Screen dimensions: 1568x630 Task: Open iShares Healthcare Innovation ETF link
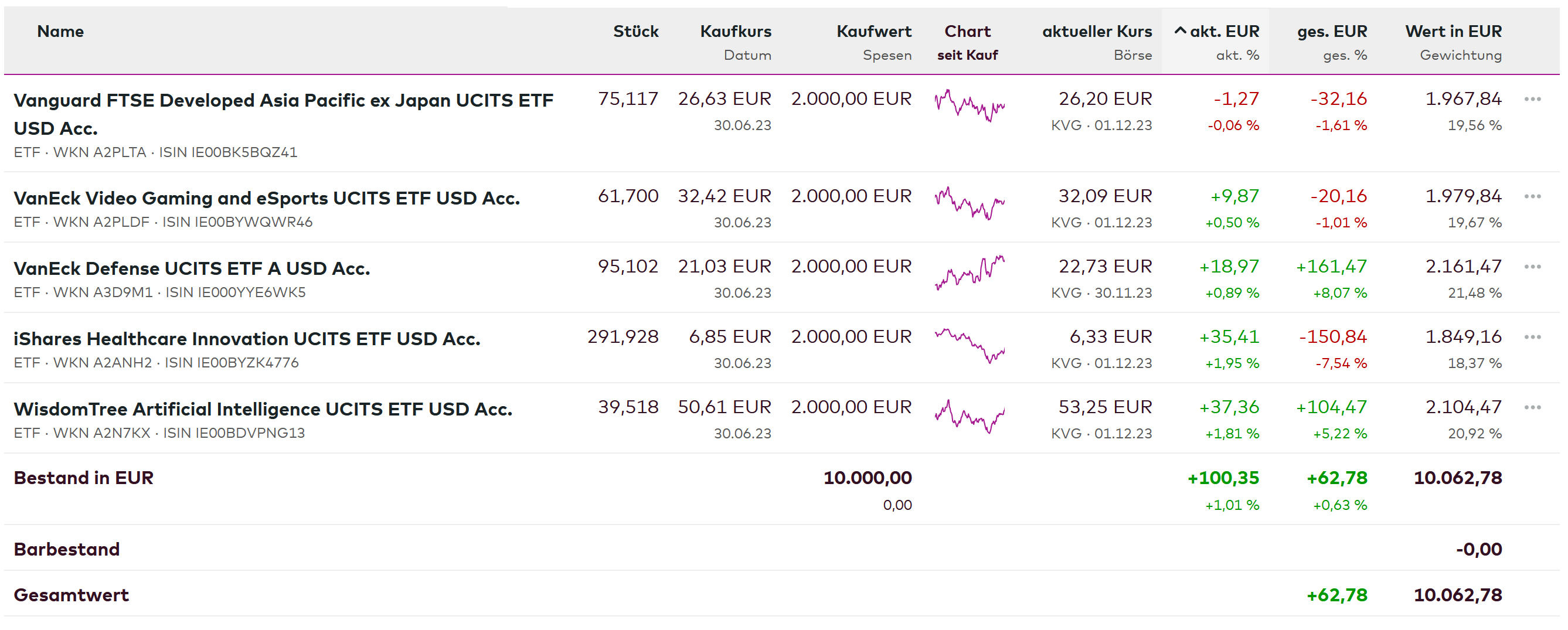tap(247, 339)
